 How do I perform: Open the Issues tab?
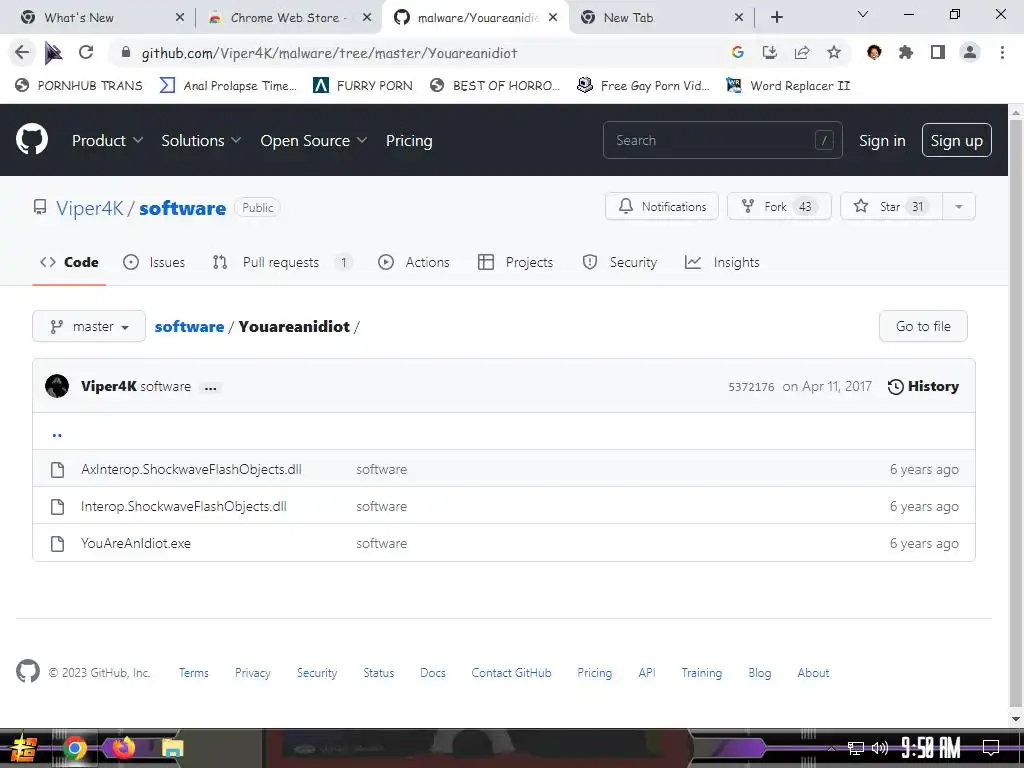click(154, 263)
